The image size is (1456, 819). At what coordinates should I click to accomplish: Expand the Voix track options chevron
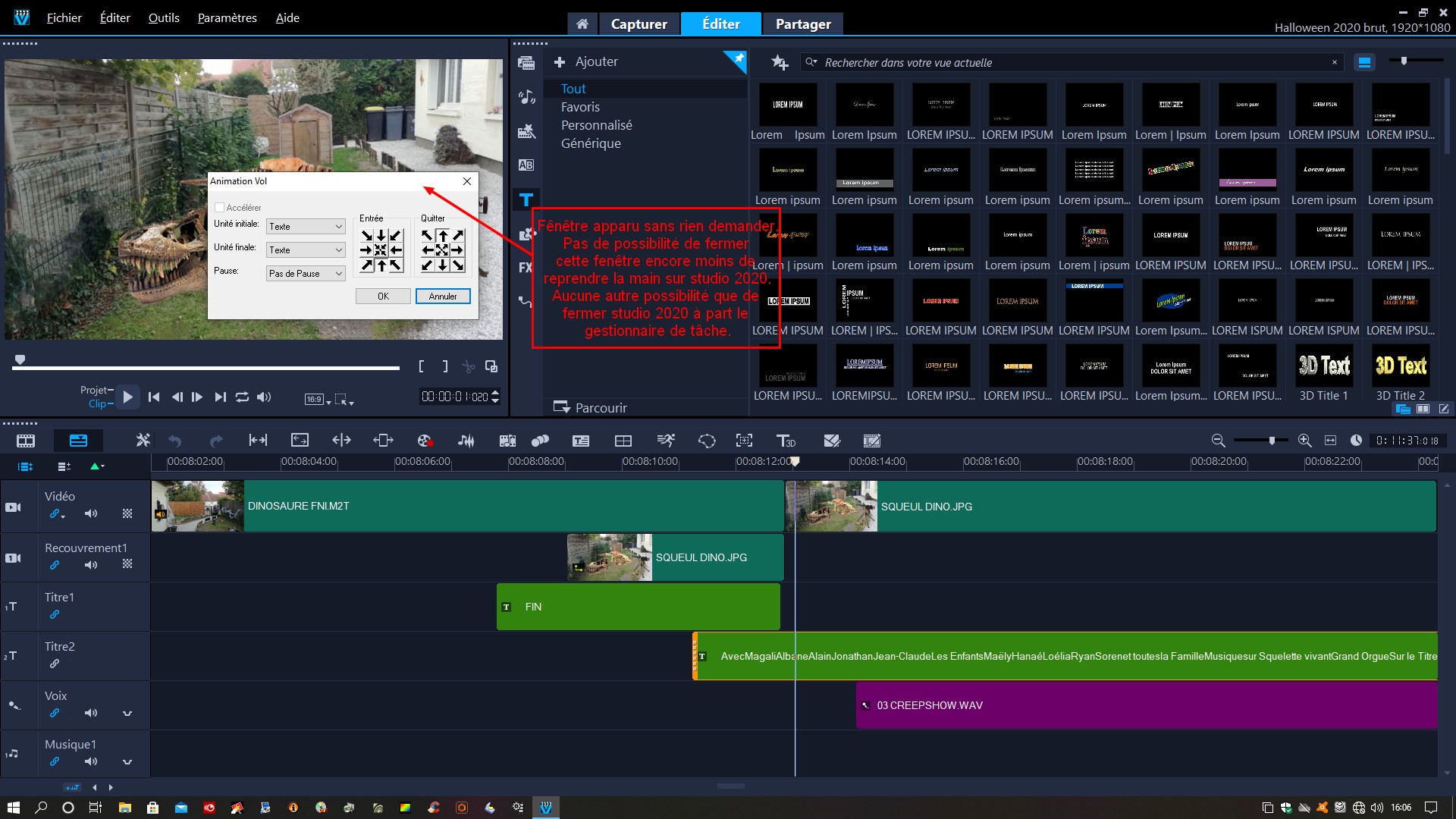point(127,713)
